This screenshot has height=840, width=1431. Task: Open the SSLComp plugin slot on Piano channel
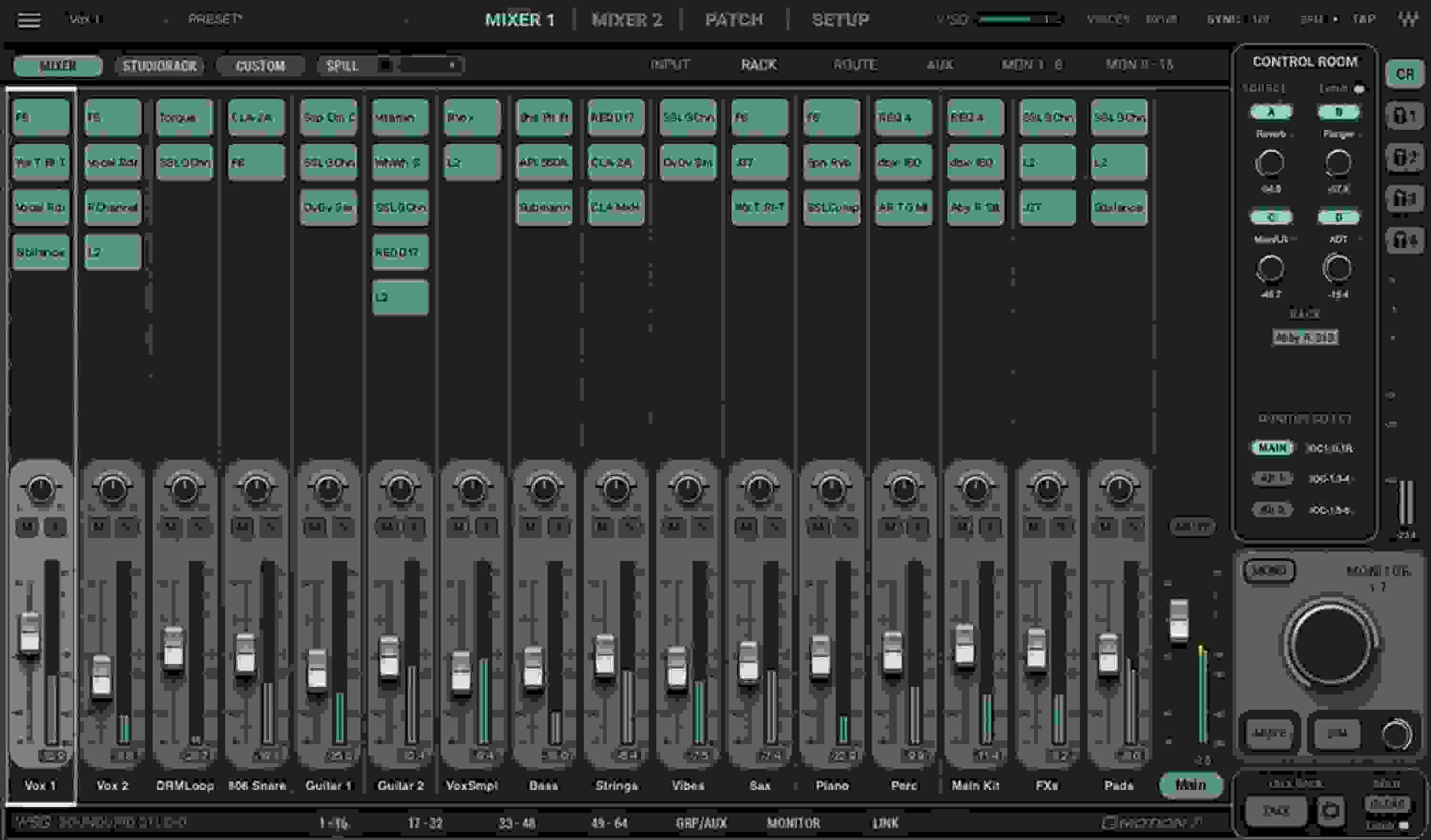point(831,207)
